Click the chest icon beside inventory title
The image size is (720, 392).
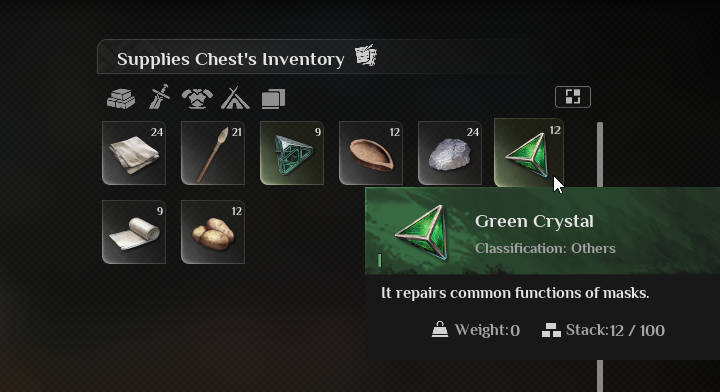click(x=366, y=56)
